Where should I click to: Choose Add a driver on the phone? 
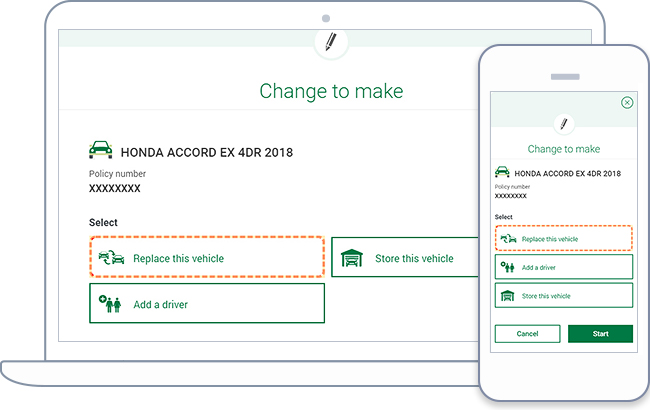(x=564, y=267)
